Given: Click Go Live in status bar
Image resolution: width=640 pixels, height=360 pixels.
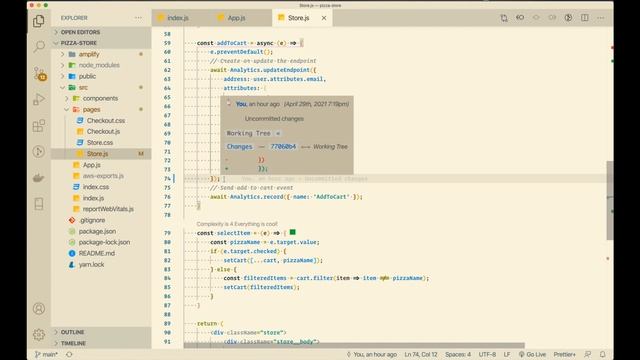Looking at the screenshot, I should pos(532,354).
